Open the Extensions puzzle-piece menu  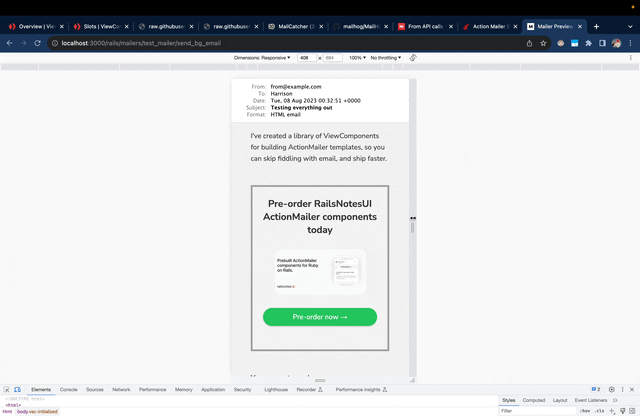(589, 43)
